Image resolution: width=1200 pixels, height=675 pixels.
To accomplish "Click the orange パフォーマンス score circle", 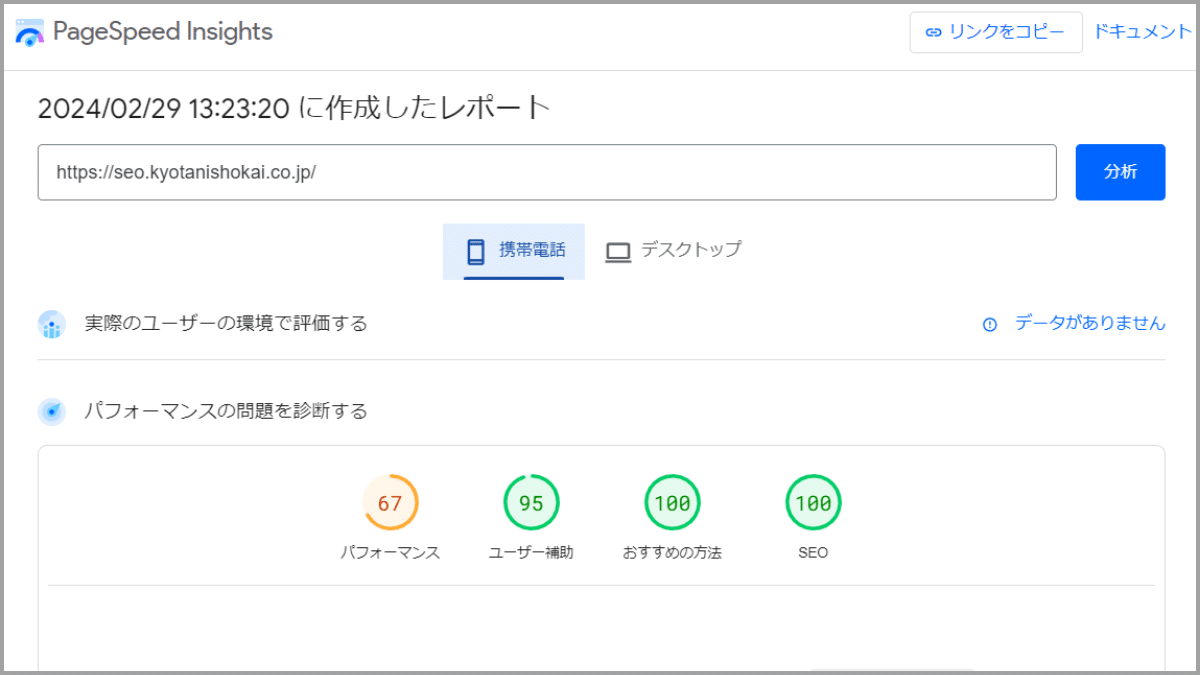I will tap(391, 502).
